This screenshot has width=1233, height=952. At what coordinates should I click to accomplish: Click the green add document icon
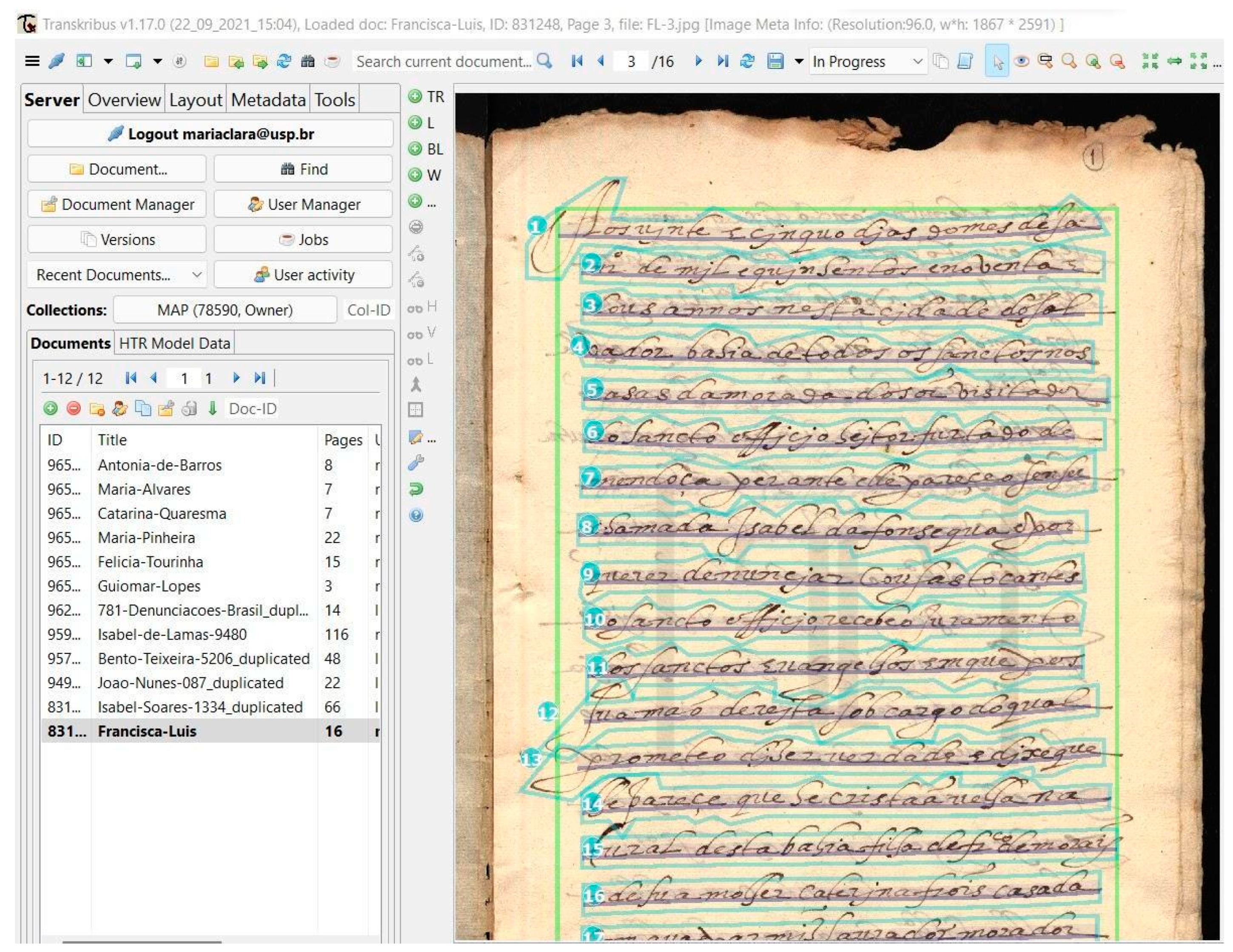(x=50, y=409)
